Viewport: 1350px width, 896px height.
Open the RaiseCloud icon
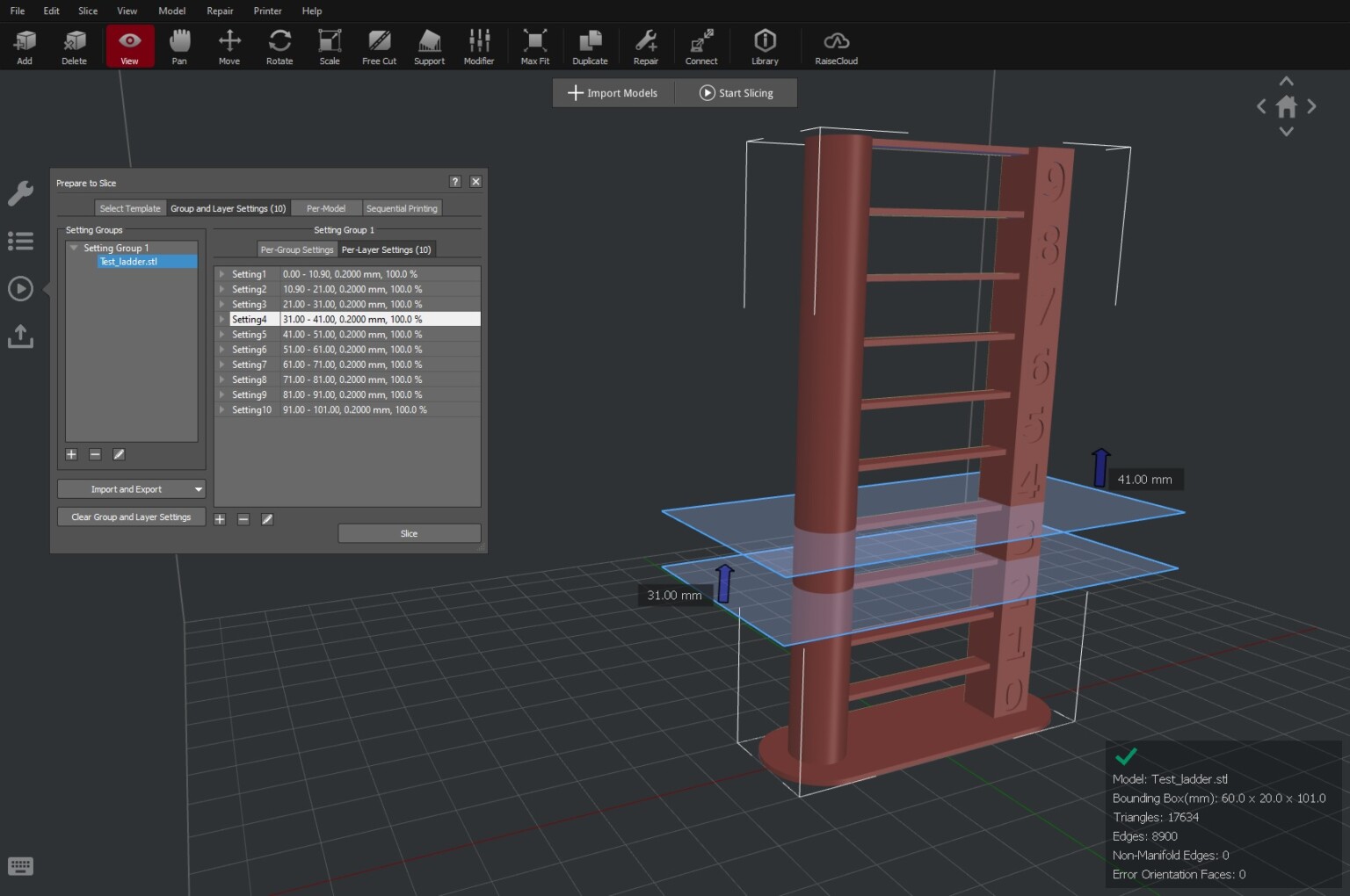point(835,46)
